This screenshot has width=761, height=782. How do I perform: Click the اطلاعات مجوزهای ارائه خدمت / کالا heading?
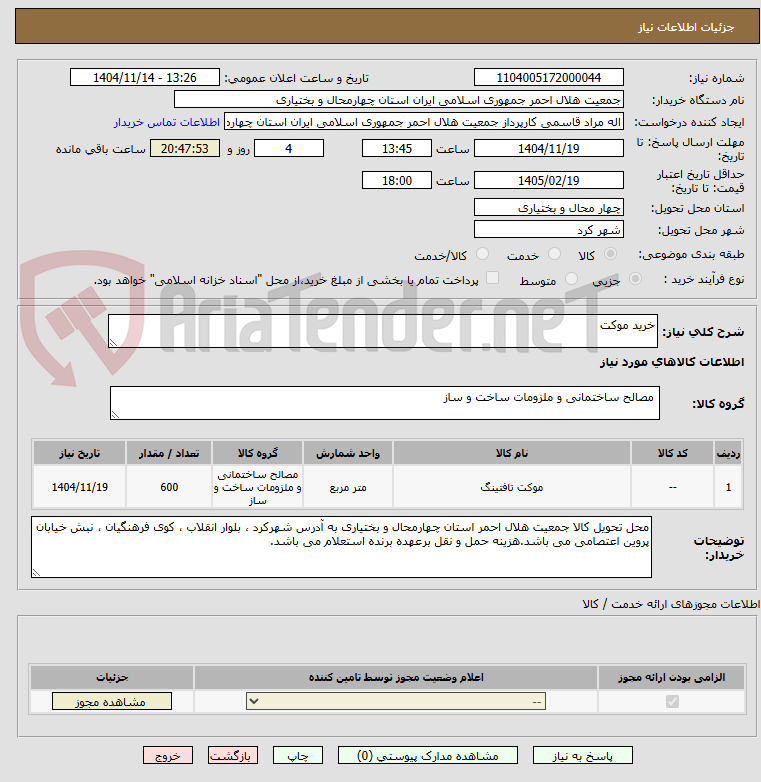click(x=671, y=604)
